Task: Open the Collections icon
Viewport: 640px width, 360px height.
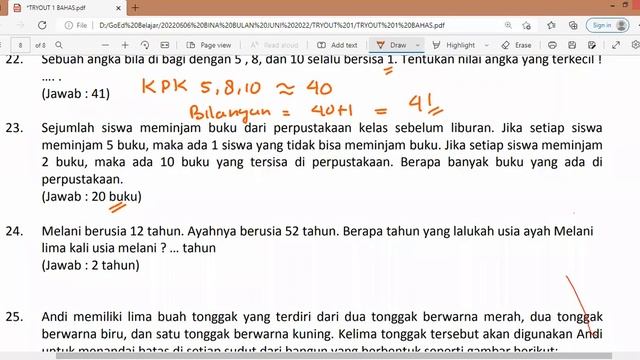Action: tap(573, 25)
